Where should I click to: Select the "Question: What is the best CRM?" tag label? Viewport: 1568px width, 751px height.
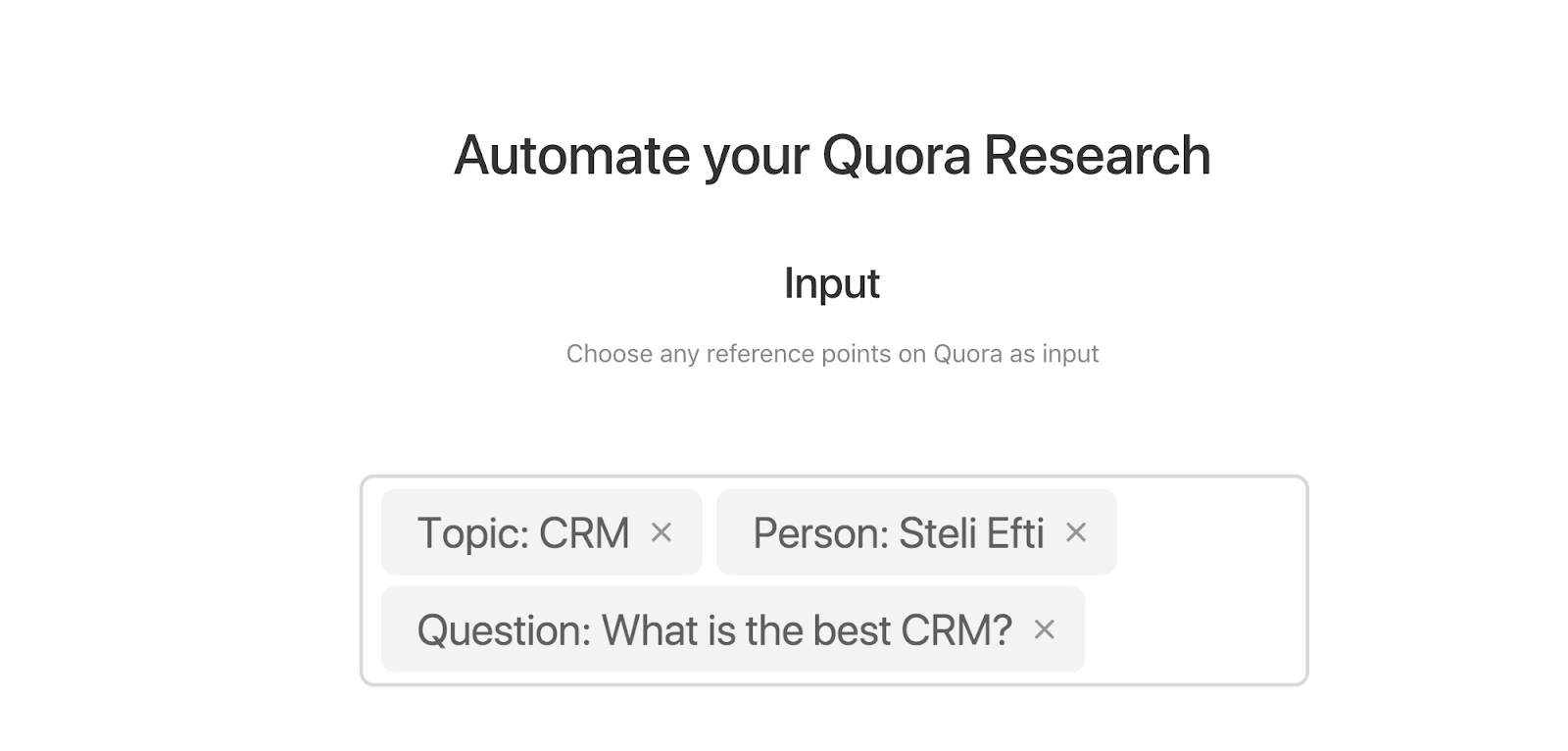click(x=714, y=630)
